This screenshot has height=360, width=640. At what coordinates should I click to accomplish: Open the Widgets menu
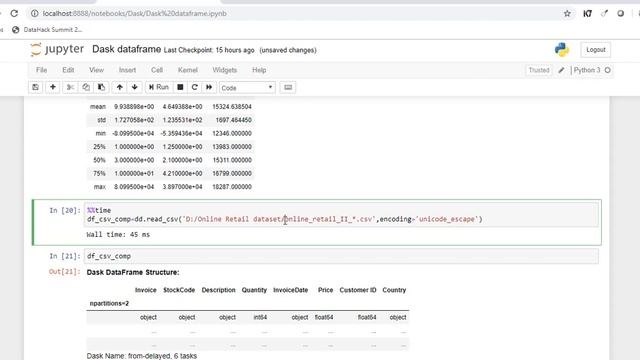224,70
